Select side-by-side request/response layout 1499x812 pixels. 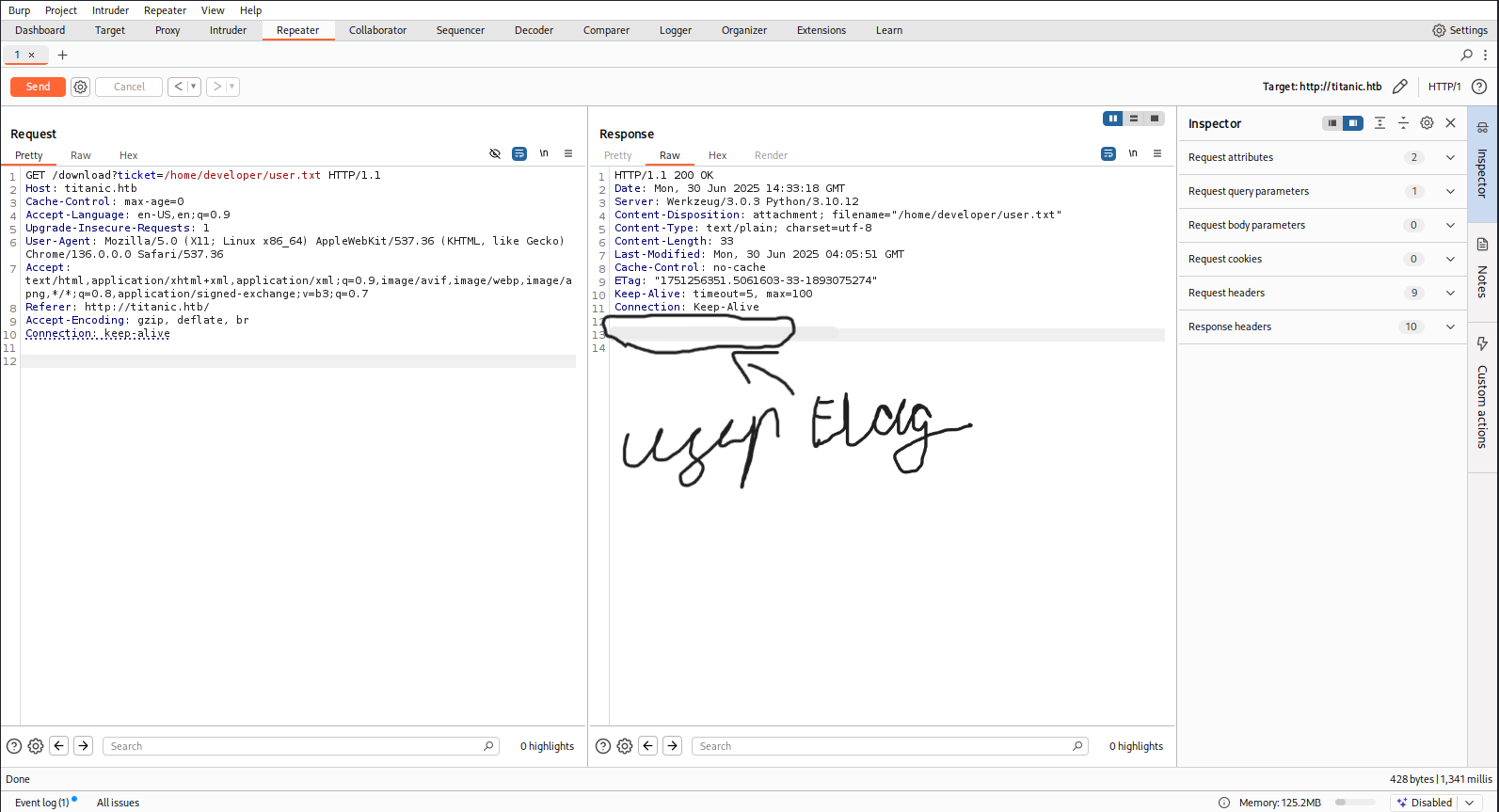(1113, 119)
